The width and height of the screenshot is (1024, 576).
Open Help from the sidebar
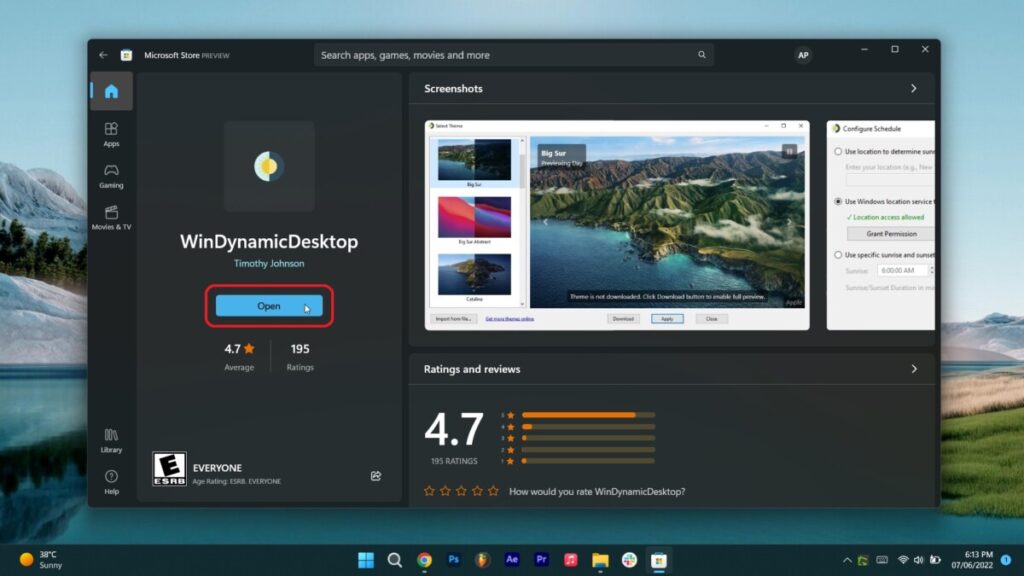coord(112,482)
